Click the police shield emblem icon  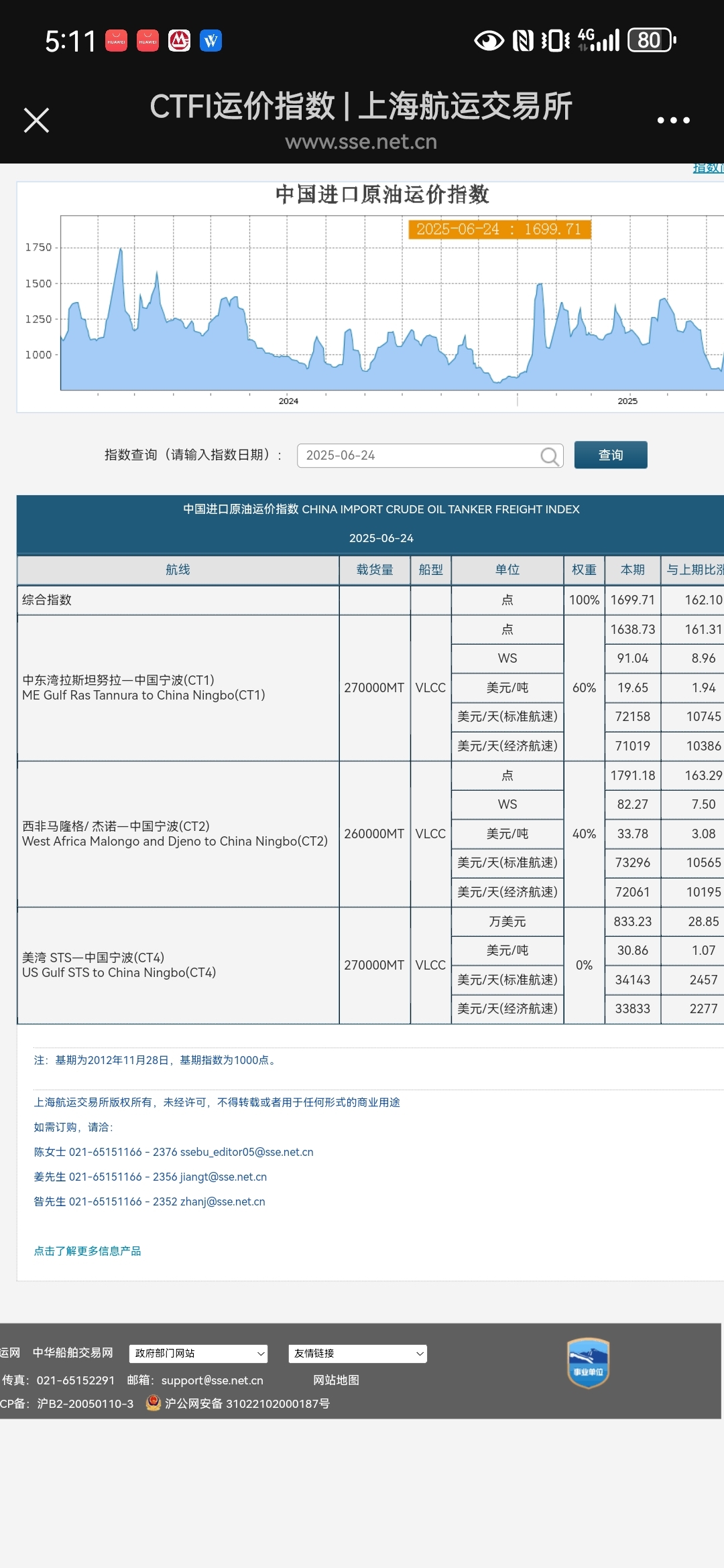coord(154,1402)
